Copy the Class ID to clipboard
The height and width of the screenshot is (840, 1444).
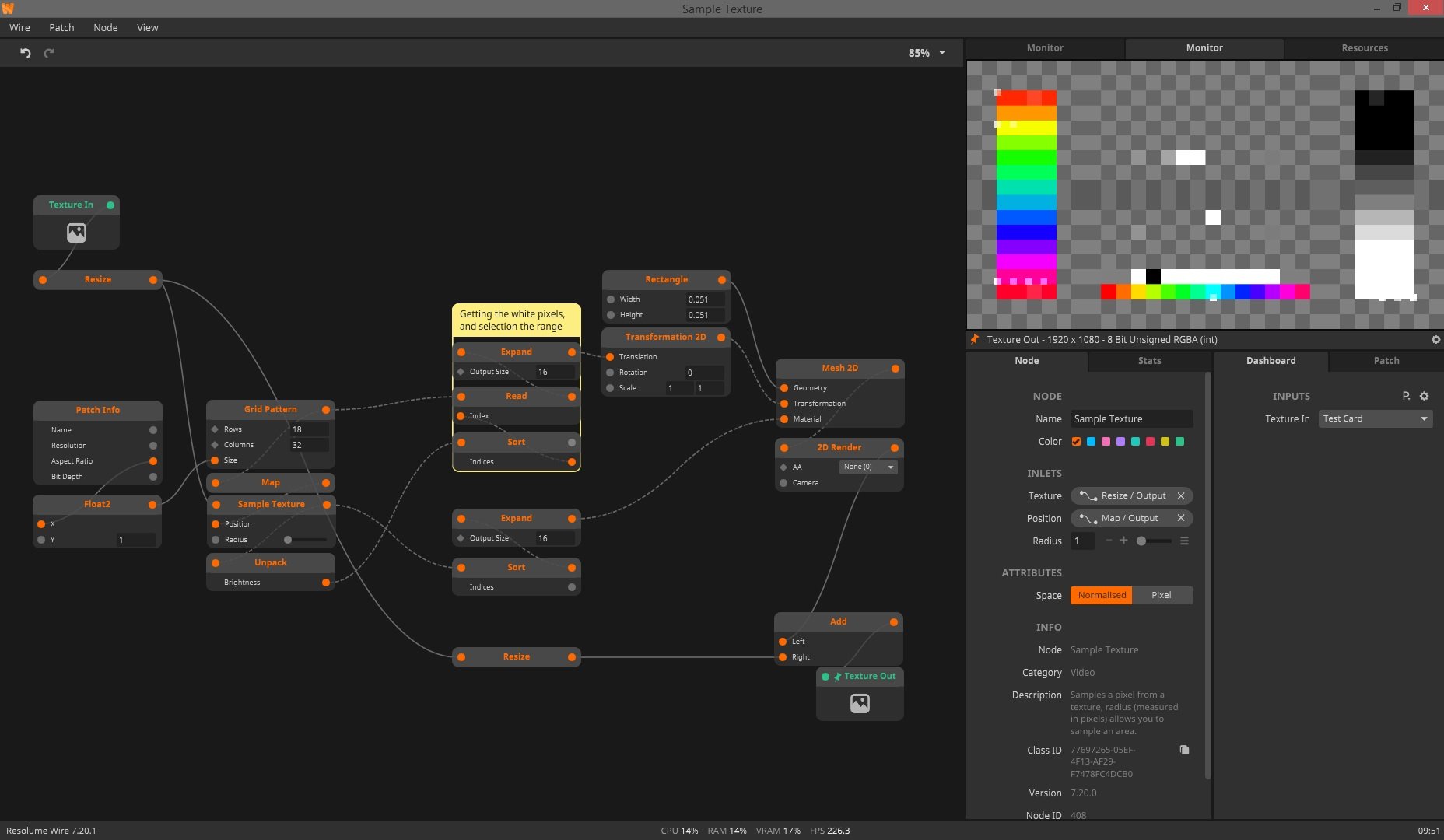click(x=1184, y=750)
